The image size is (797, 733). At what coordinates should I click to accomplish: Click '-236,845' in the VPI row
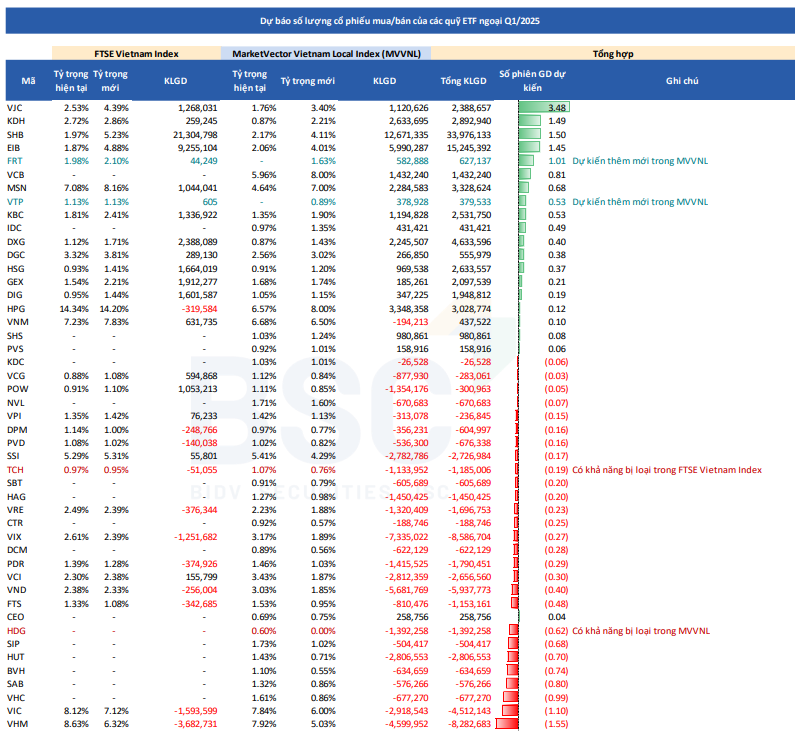(x=472, y=416)
